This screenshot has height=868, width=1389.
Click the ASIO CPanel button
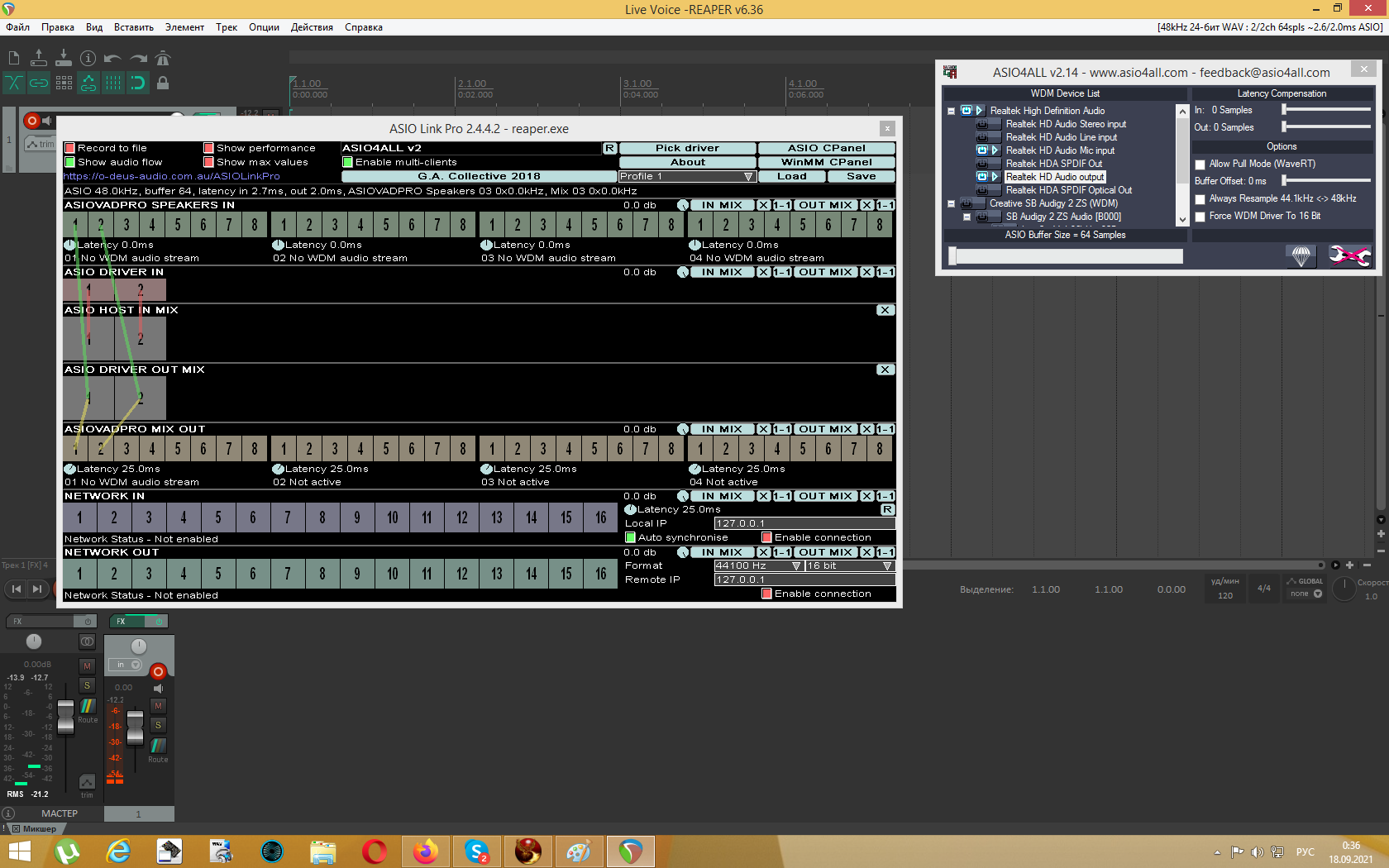pos(827,149)
